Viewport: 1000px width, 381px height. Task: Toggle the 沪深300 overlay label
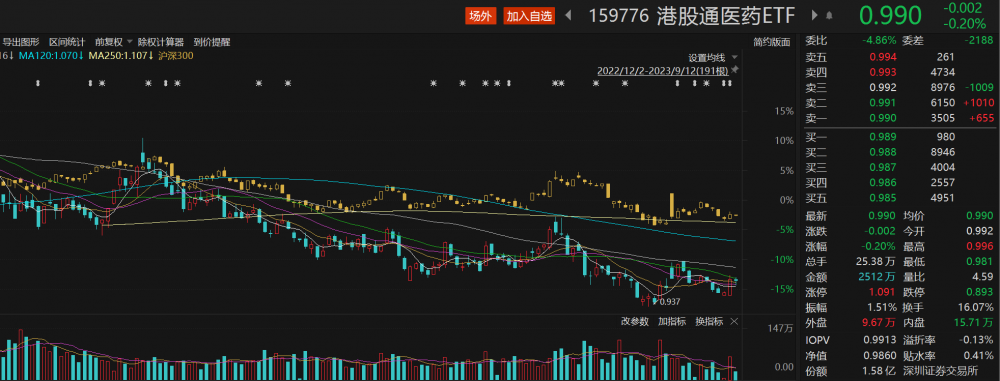(x=176, y=56)
